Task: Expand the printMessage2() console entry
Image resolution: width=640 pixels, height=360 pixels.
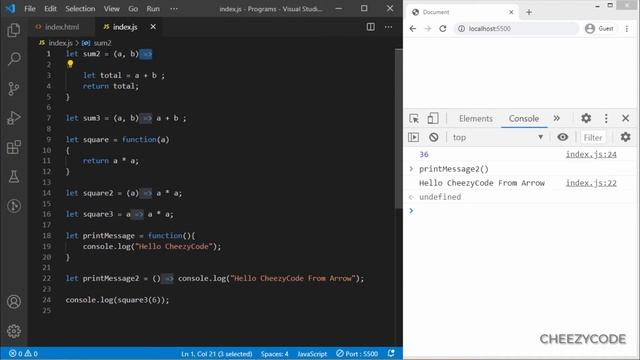Action: (411, 169)
